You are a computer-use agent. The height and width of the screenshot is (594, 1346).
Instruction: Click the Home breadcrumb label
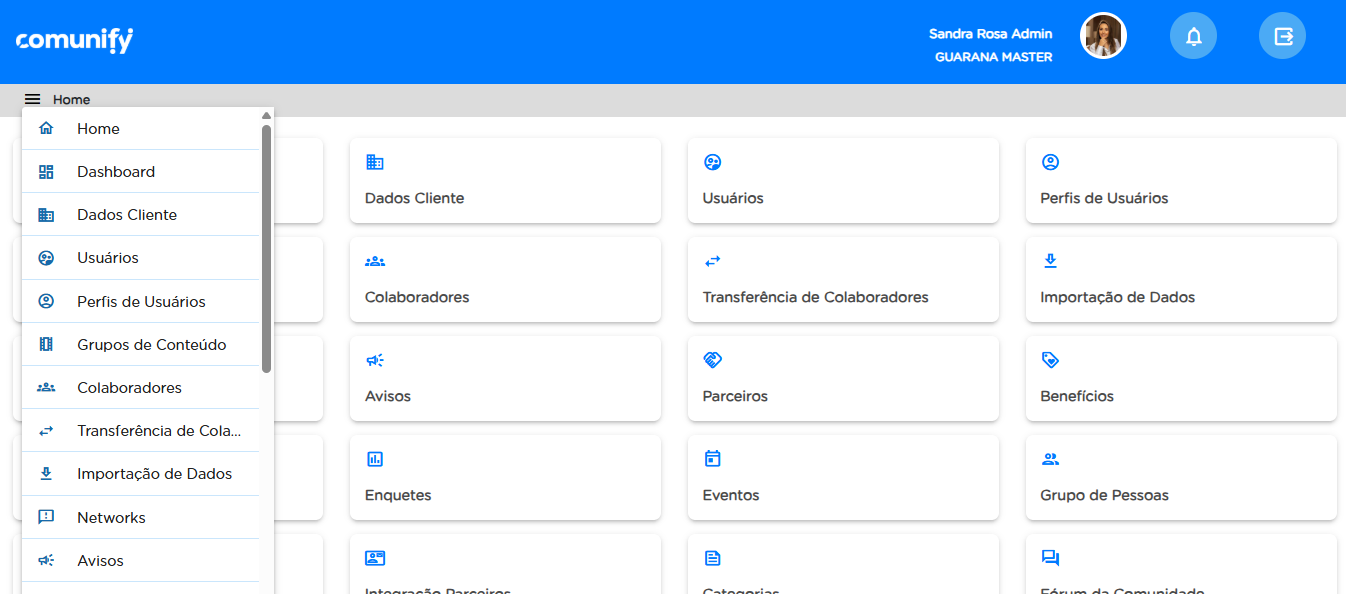(x=71, y=100)
